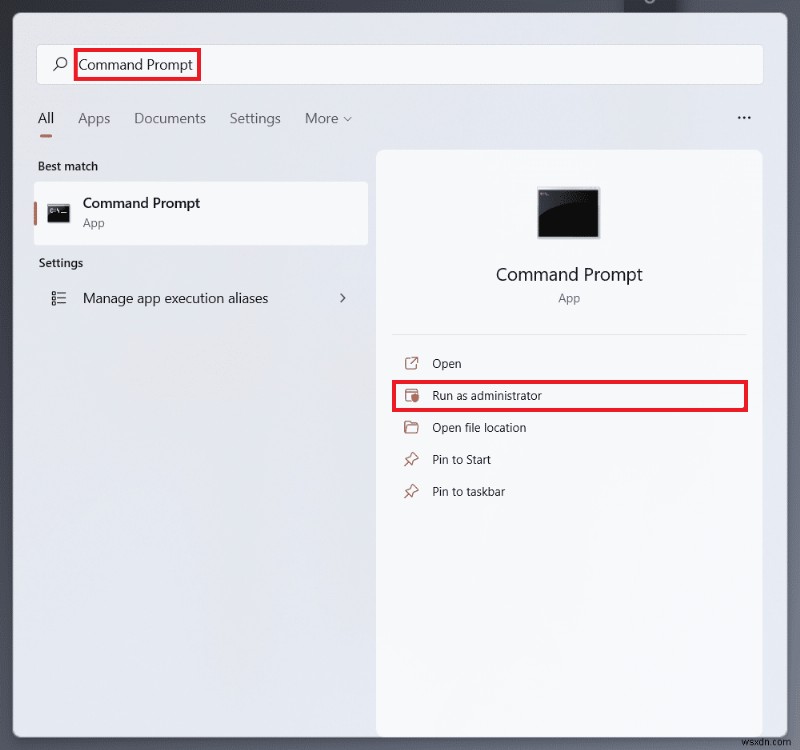Click Open to launch Command Prompt
800x750 pixels.
pyautogui.click(x=447, y=363)
